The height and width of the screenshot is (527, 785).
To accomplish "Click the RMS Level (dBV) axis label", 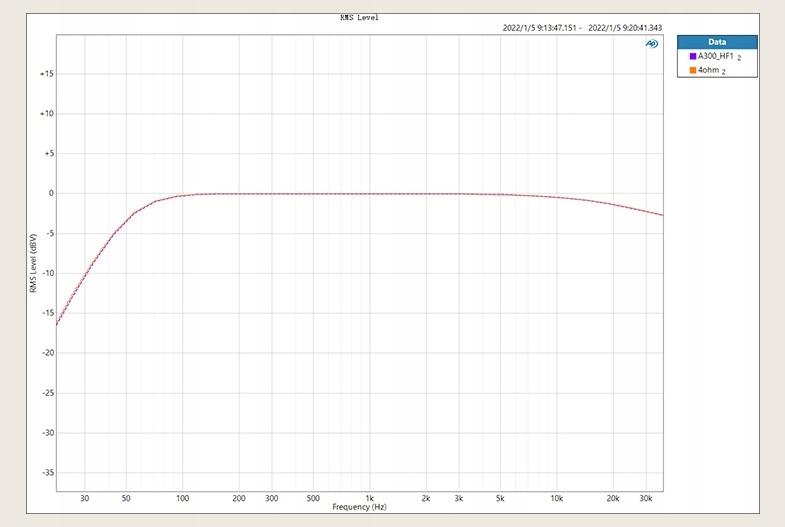I will [x=33, y=264].
